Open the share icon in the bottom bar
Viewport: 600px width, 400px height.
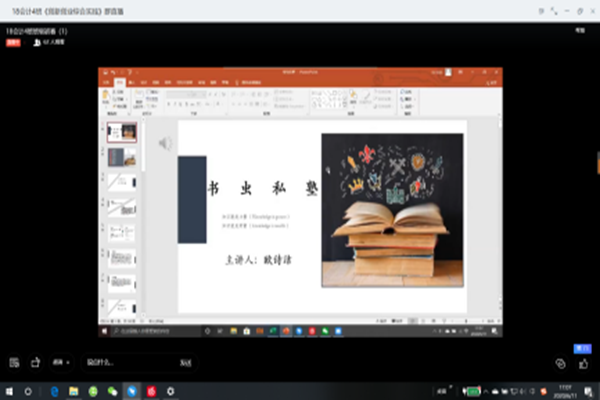click(36, 362)
